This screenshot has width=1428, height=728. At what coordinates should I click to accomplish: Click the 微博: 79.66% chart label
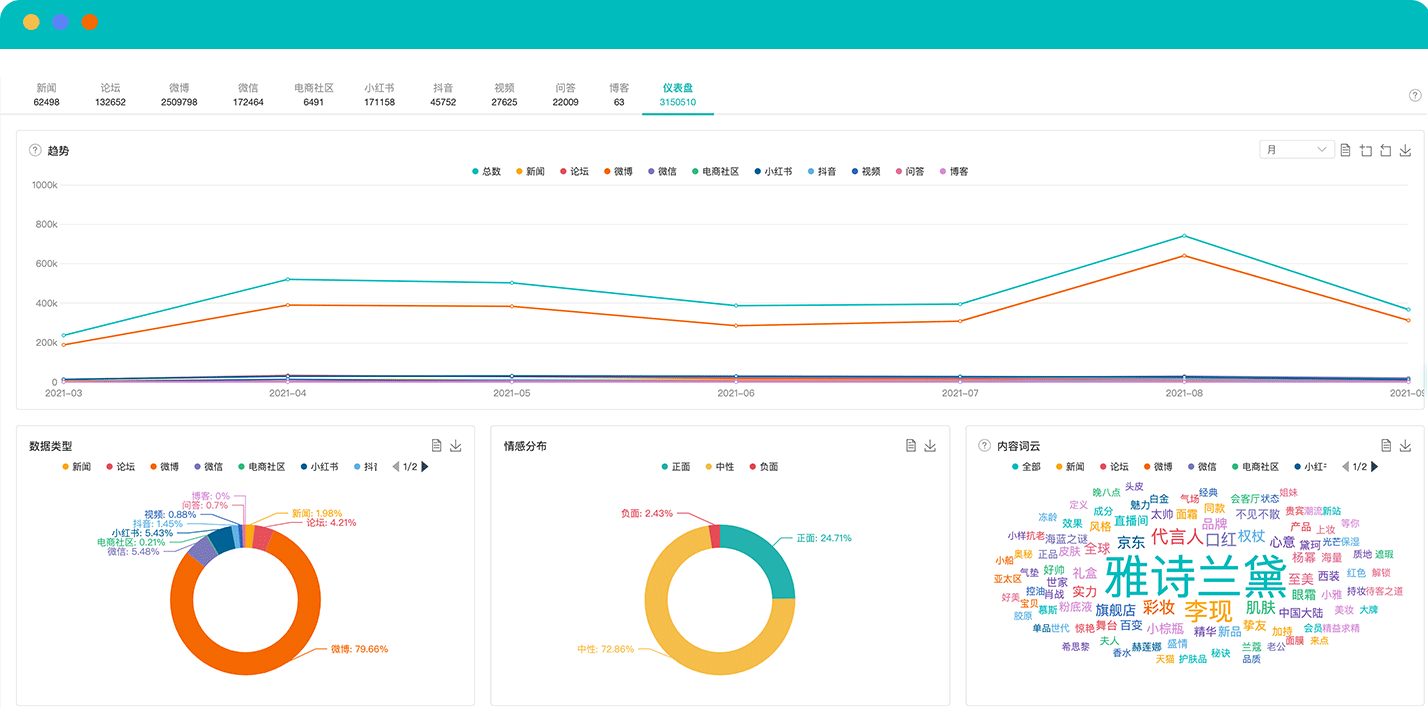pos(359,649)
